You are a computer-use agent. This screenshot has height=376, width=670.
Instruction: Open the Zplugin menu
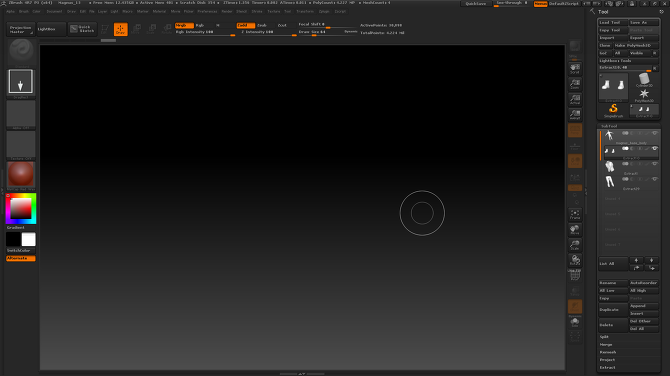pos(324,12)
